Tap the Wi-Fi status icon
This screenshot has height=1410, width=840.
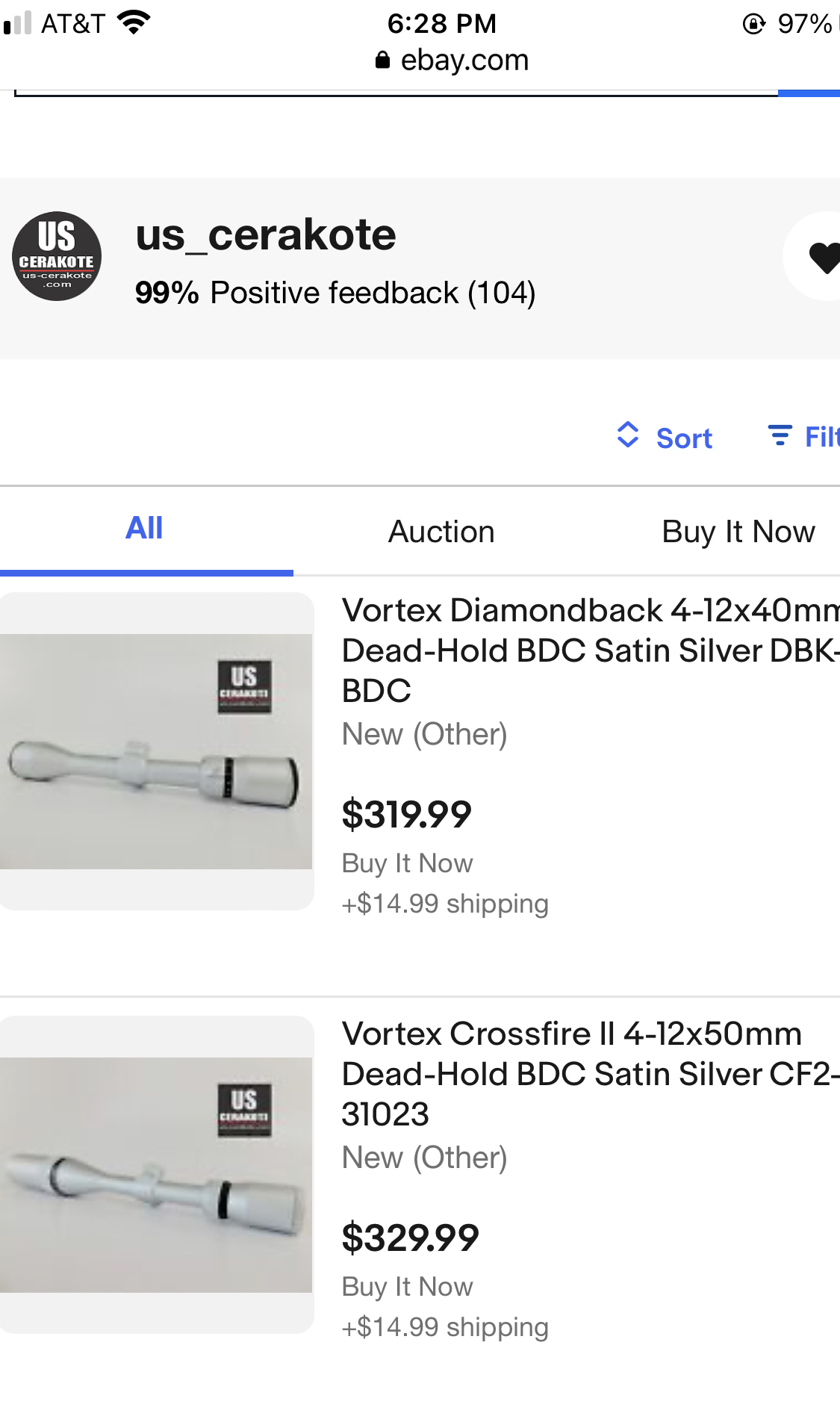click(x=134, y=23)
